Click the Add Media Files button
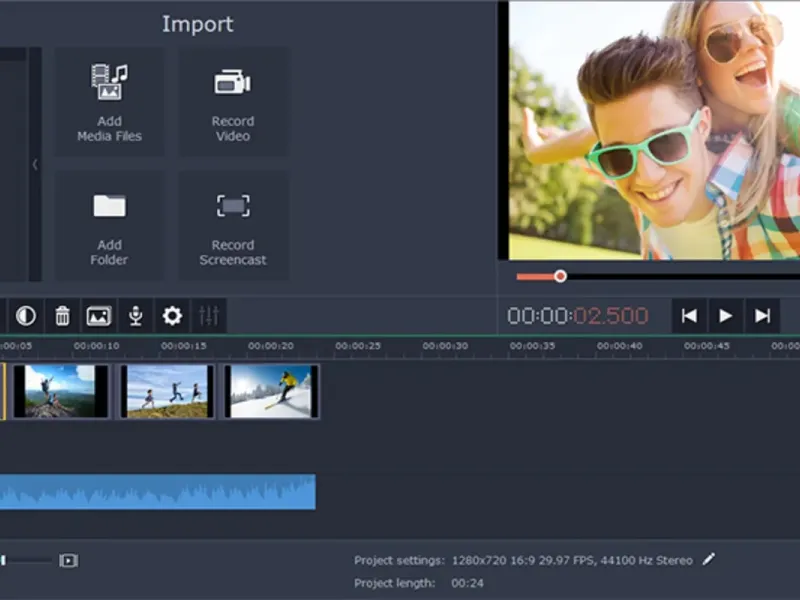This screenshot has width=800, height=600. 109,102
